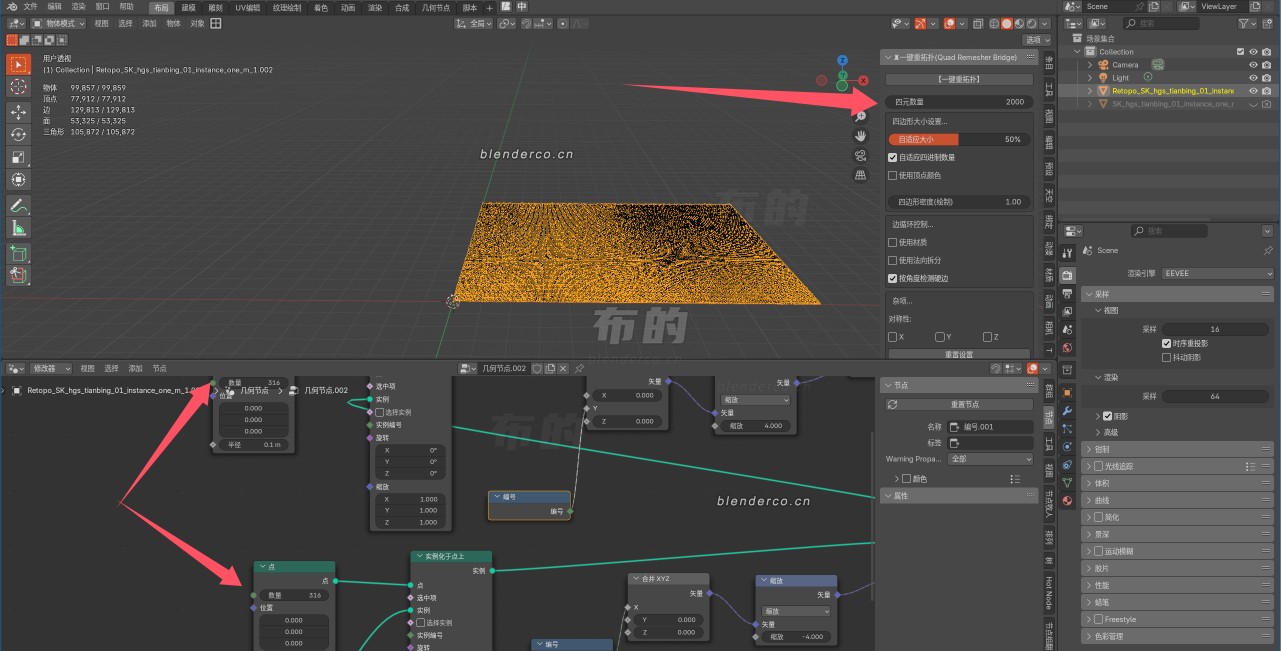Switch viewport shading to material preview
The width and height of the screenshot is (1281, 651).
click(x=1019, y=23)
